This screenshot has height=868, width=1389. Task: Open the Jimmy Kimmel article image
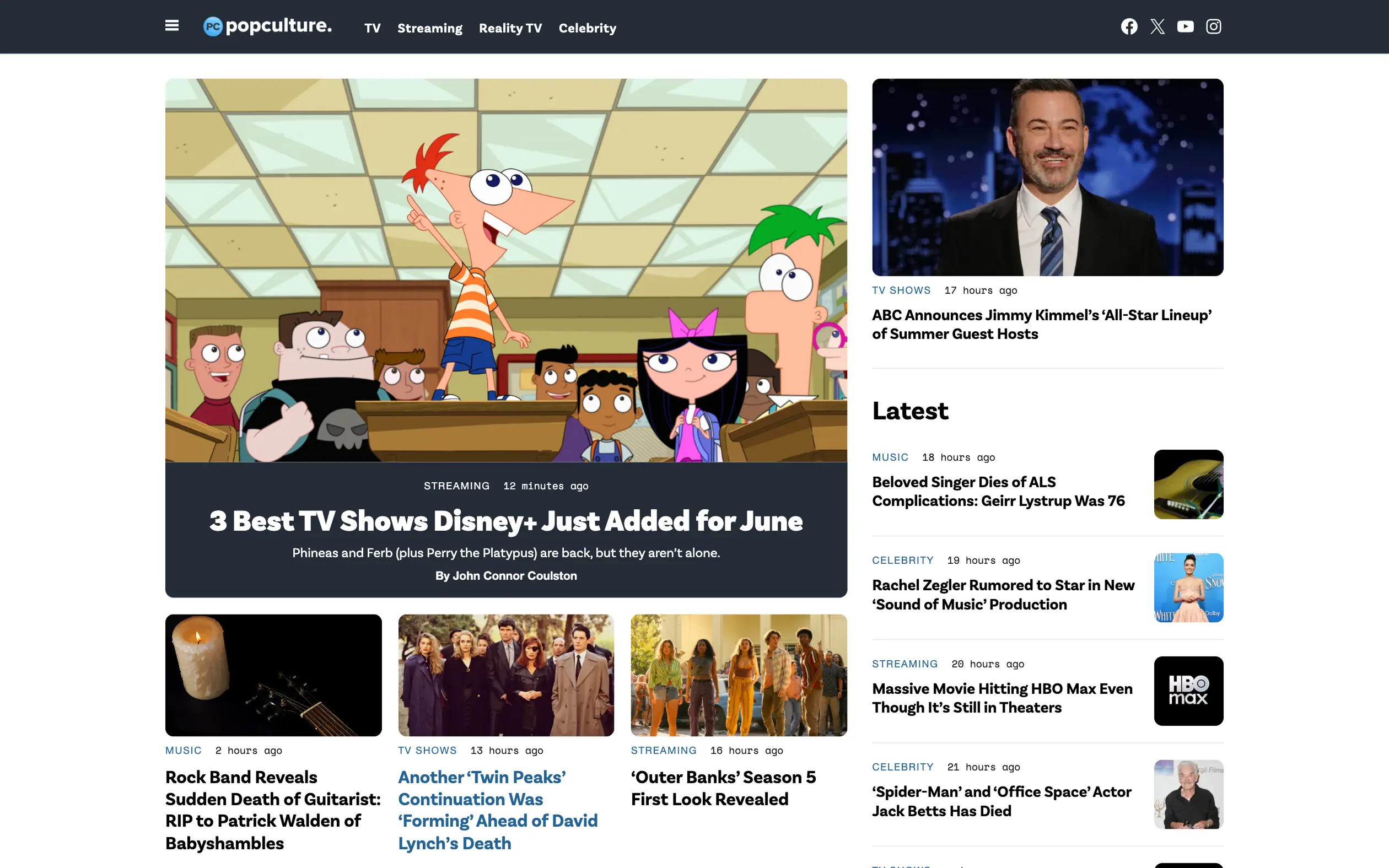point(1047,177)
